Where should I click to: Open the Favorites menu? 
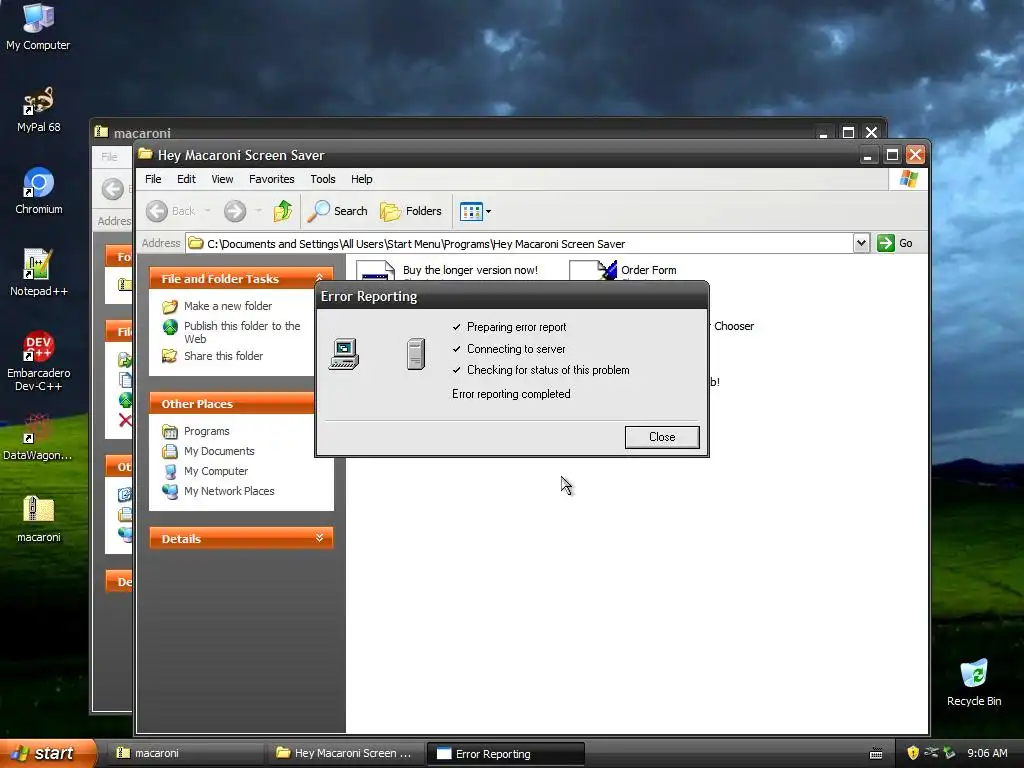[x=272, y=179]
